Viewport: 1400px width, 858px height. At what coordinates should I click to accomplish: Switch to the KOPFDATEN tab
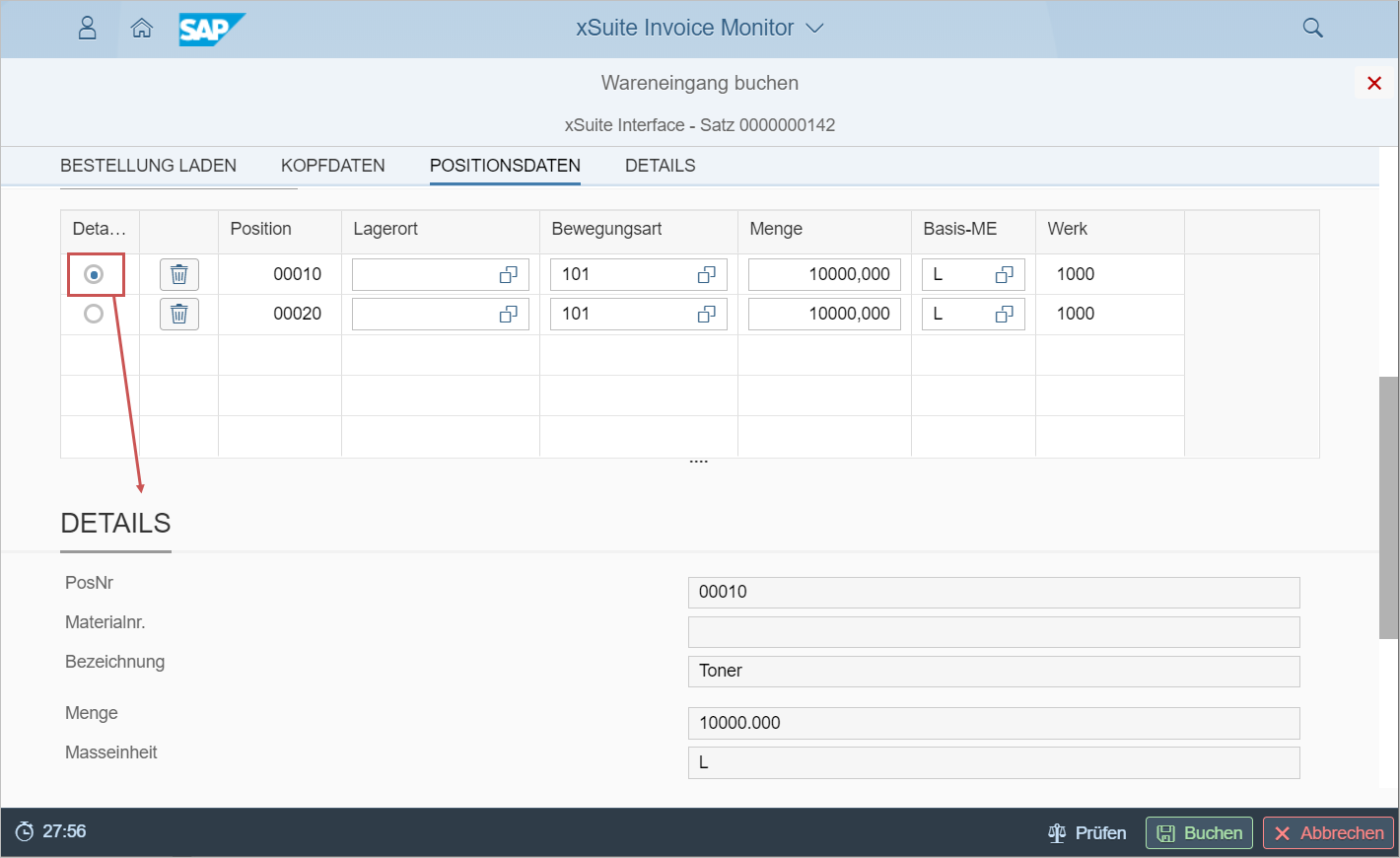click(x=332, y=166)
